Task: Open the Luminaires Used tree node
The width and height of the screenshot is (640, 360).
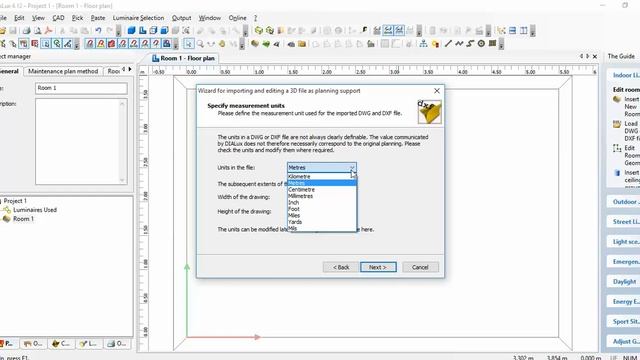Action: coord(35,210)
